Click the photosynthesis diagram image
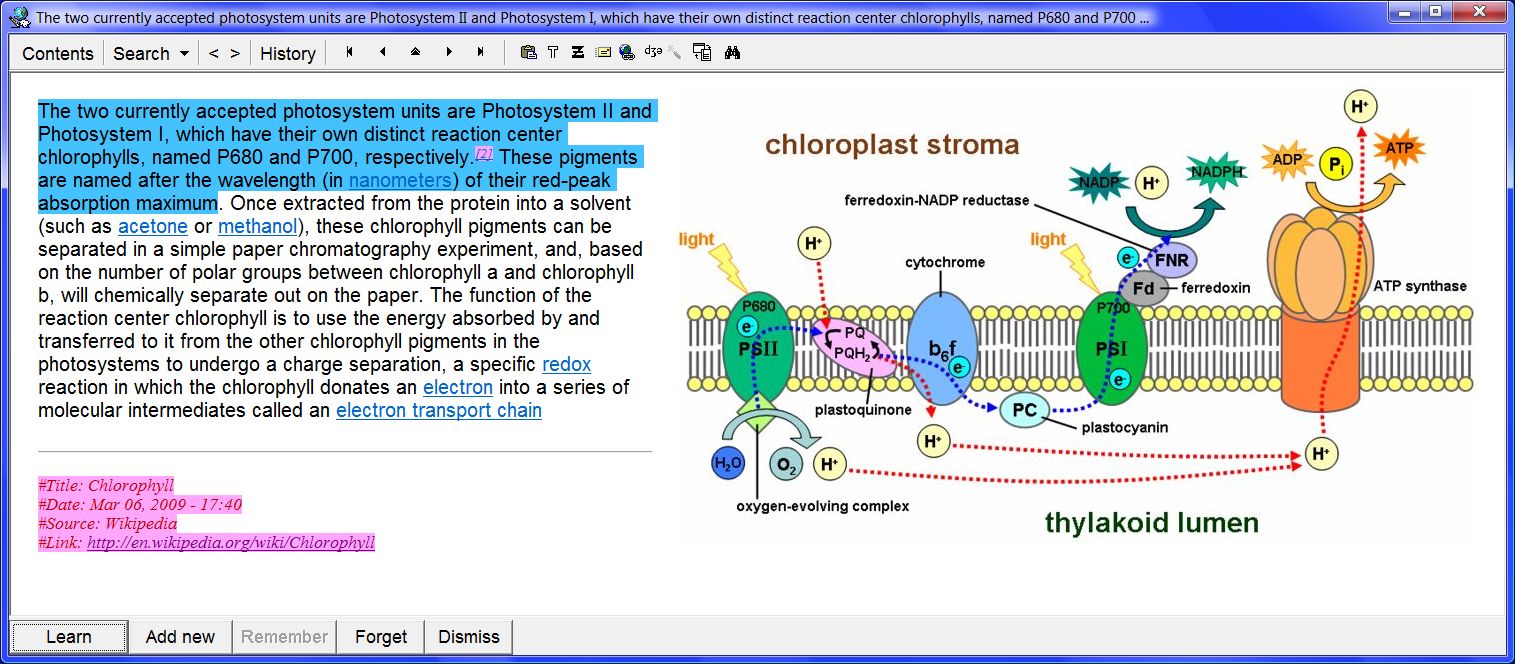The image size is (1515, 664). pos(1075,320)
